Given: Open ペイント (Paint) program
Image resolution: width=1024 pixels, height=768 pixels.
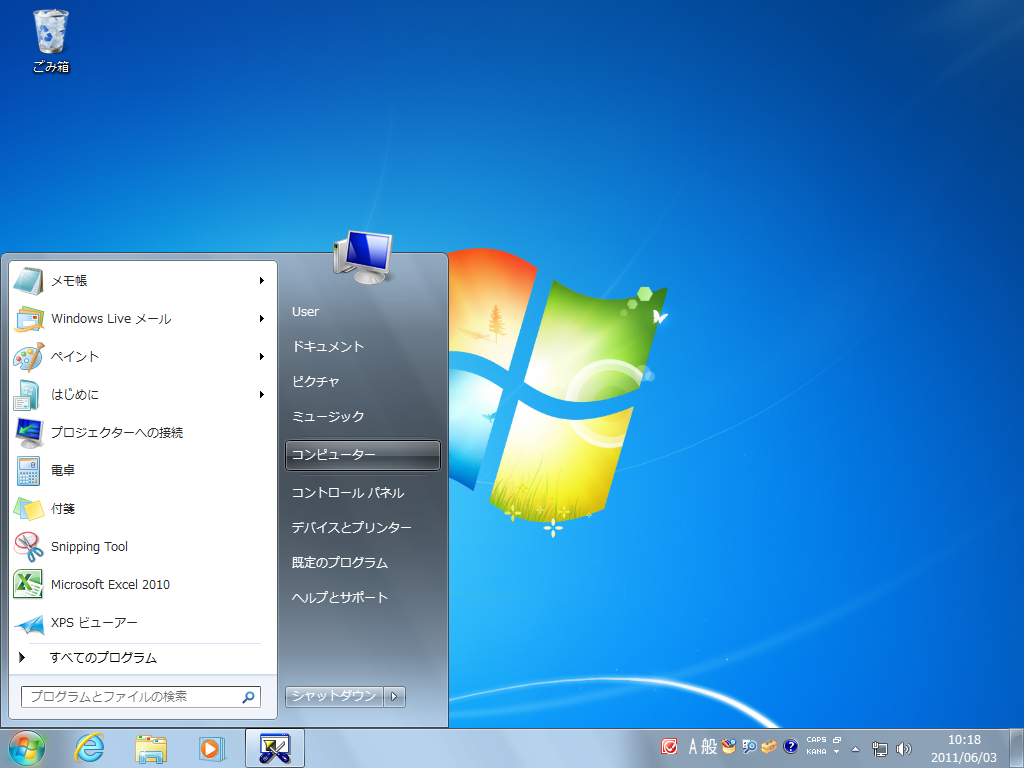Looking at the screenshot, I should [144, 357].
